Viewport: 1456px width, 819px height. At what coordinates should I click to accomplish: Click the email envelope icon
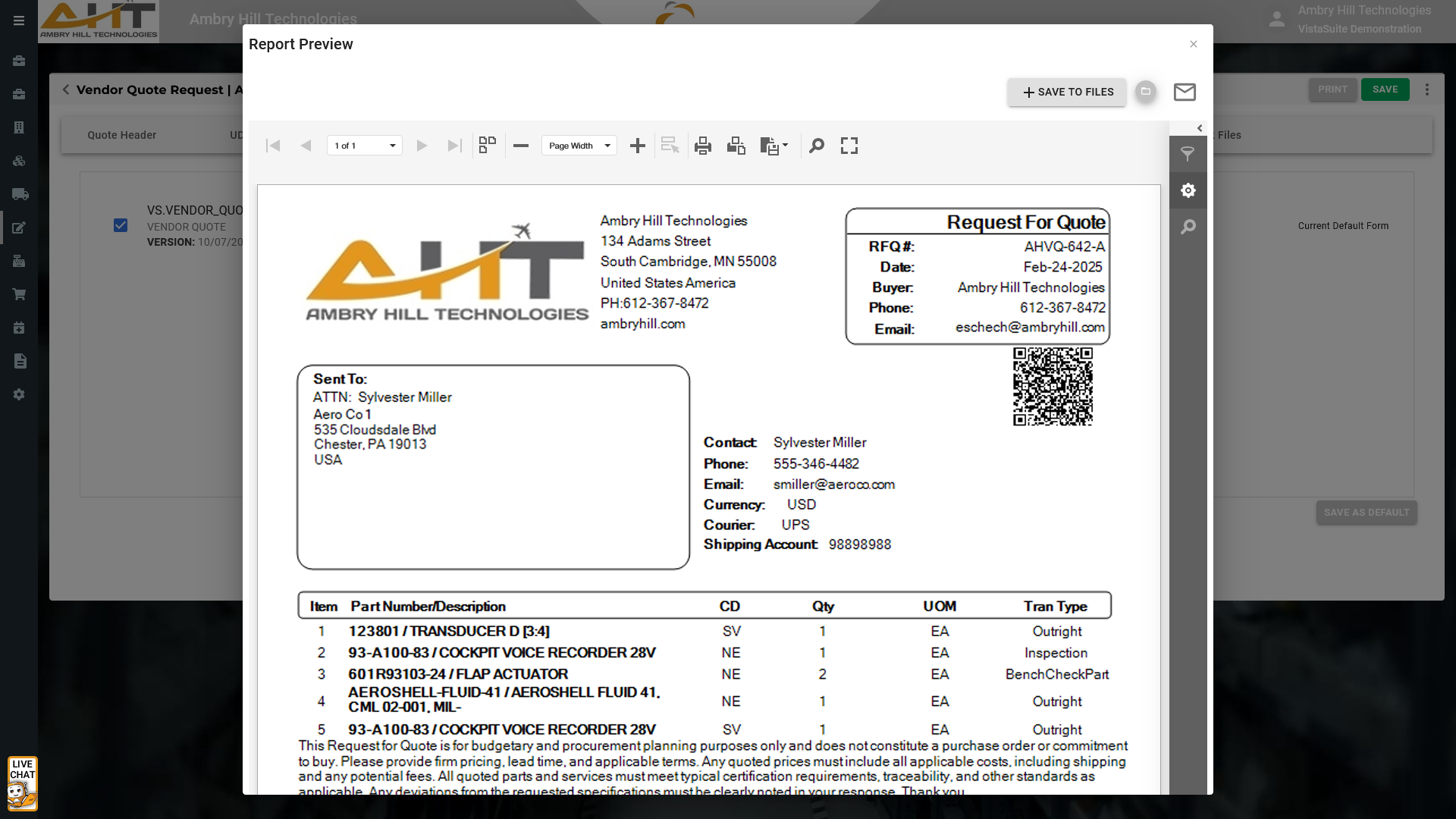[x=1185, y=93]
